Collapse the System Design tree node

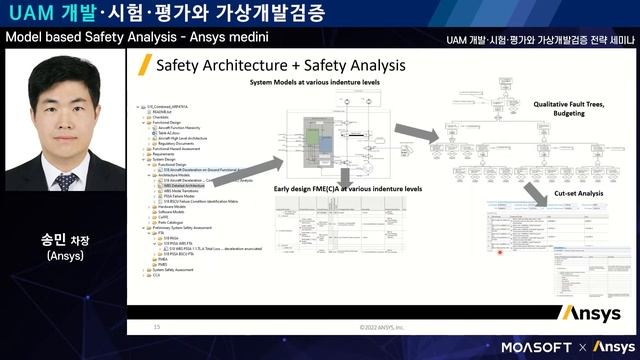coord(144,160)
